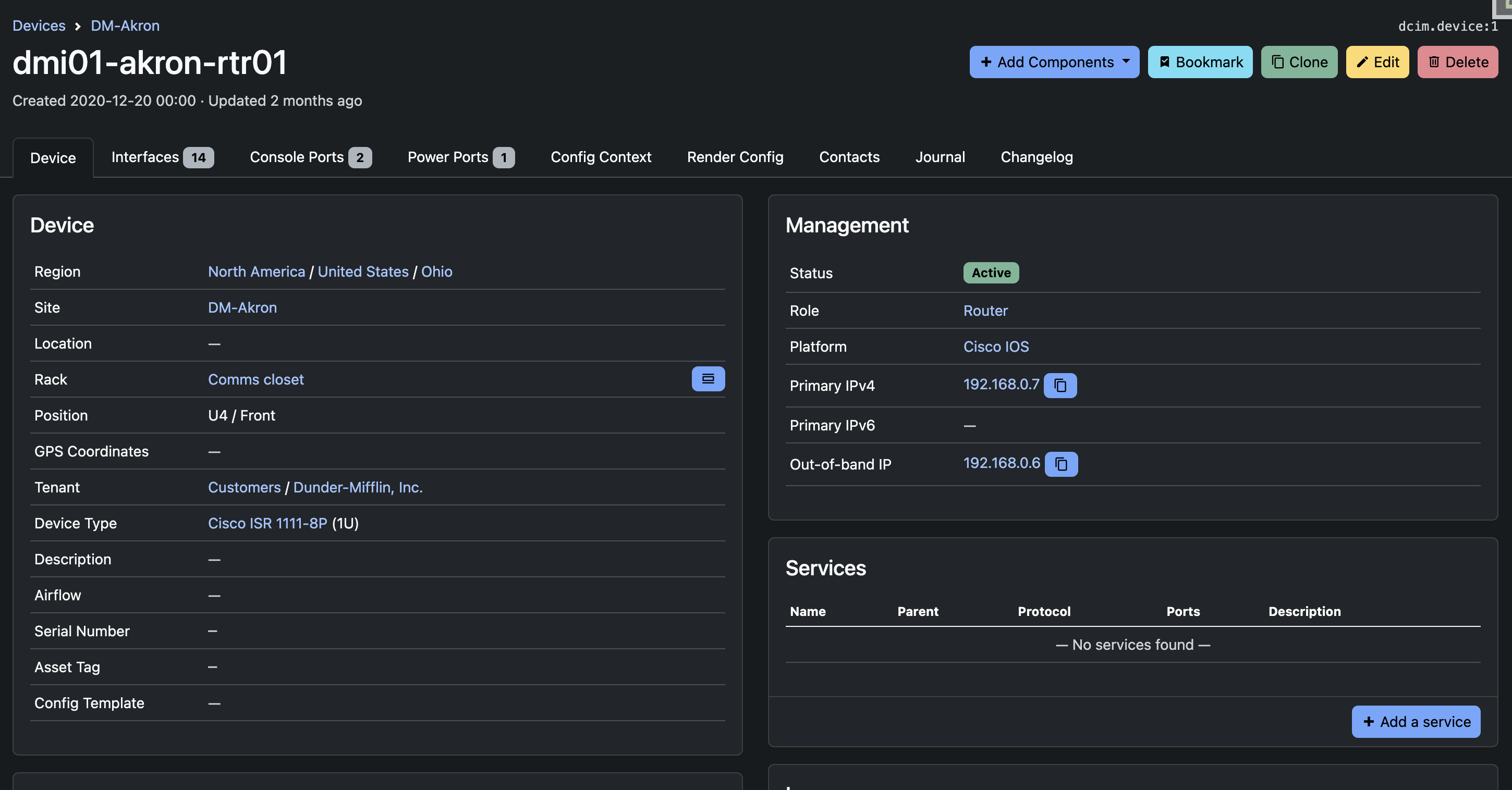Image resolution: width=1512 pixels, height=790 pixels.
Task: Open the 192.168.0.6 IP address link
Action: (1002, 463)
